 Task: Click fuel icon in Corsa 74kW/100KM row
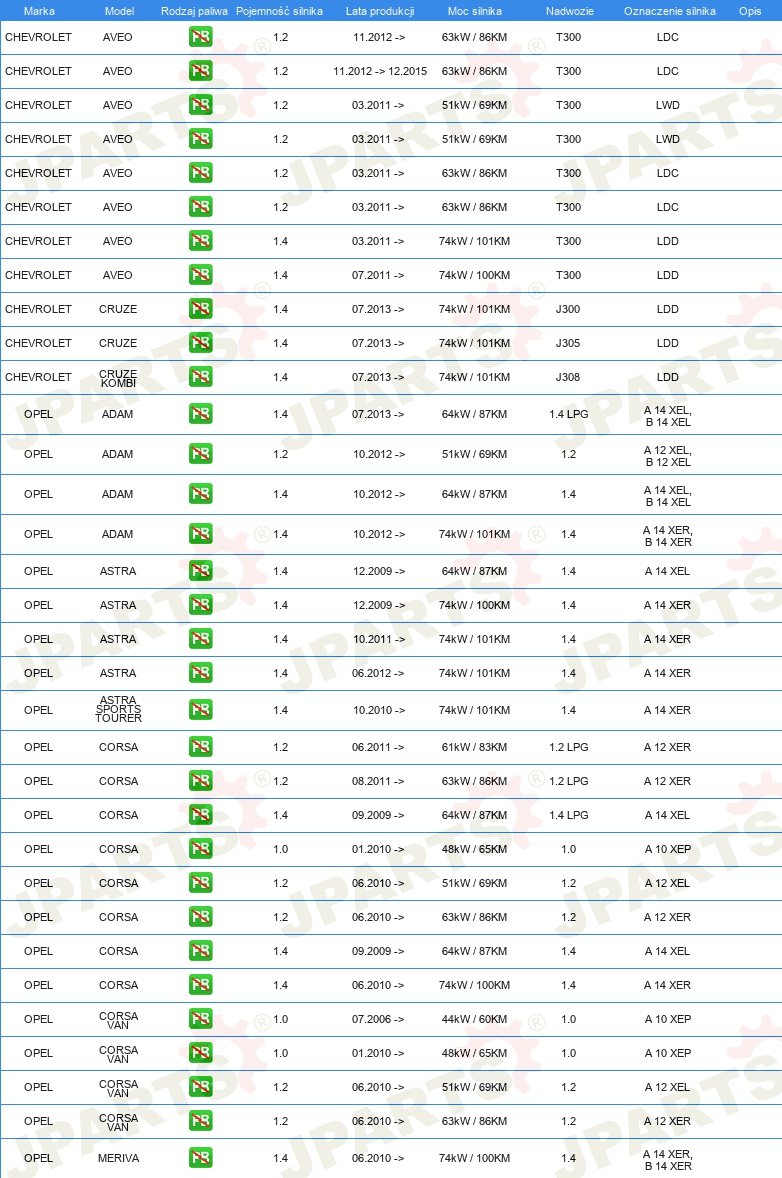point(201,985)
